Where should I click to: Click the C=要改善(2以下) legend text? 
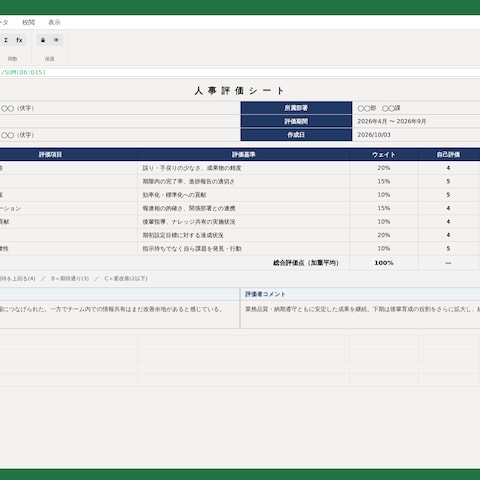pos(126,279)
